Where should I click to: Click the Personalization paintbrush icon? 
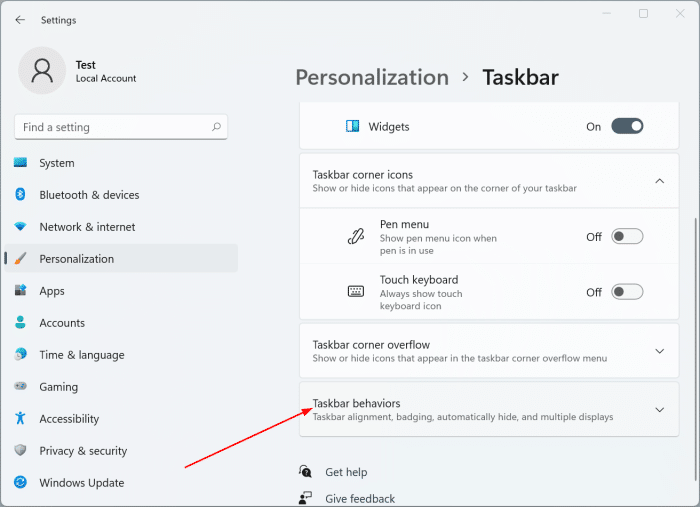pos(20,258)
